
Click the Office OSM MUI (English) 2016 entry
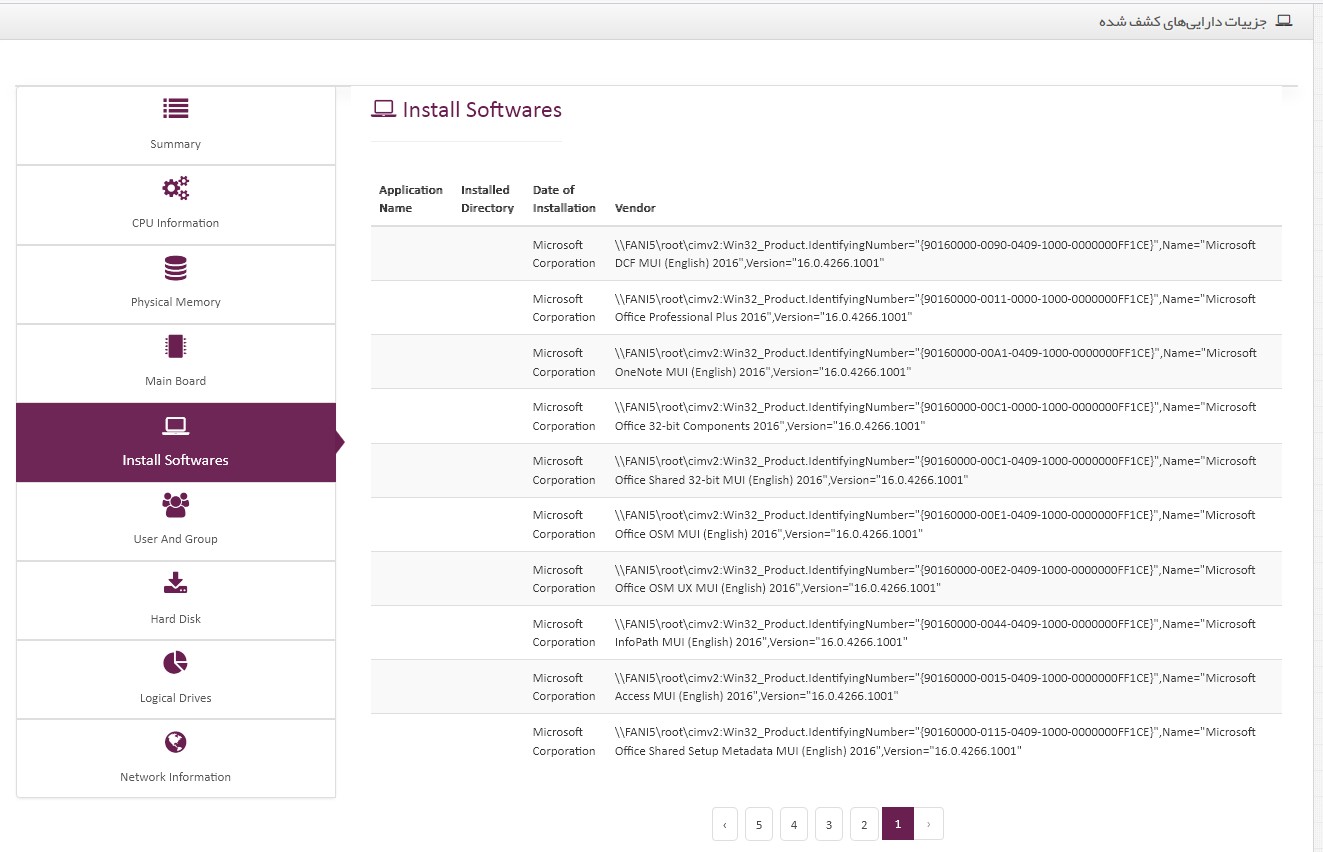pyautogui.click(x=935, y=524)
